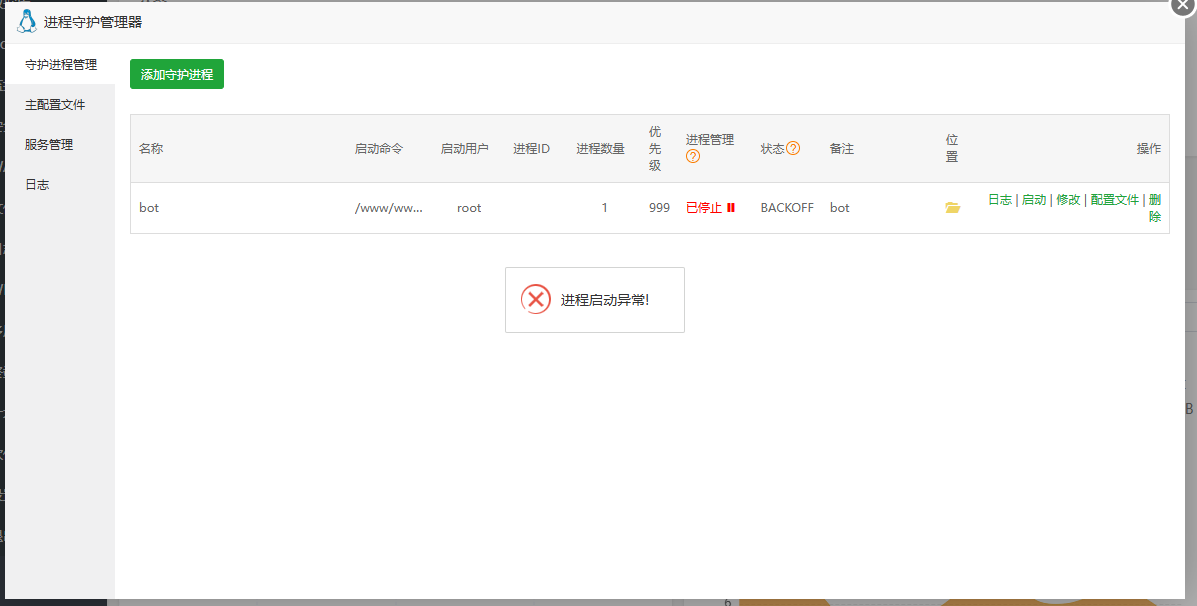
Task: Open 日志 link for bot process
Action: (1000, 199)
